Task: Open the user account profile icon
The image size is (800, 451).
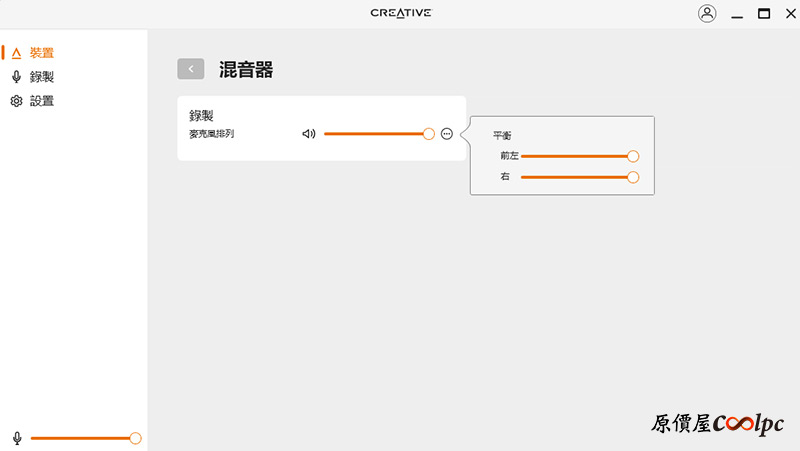Action: [707, 13]
